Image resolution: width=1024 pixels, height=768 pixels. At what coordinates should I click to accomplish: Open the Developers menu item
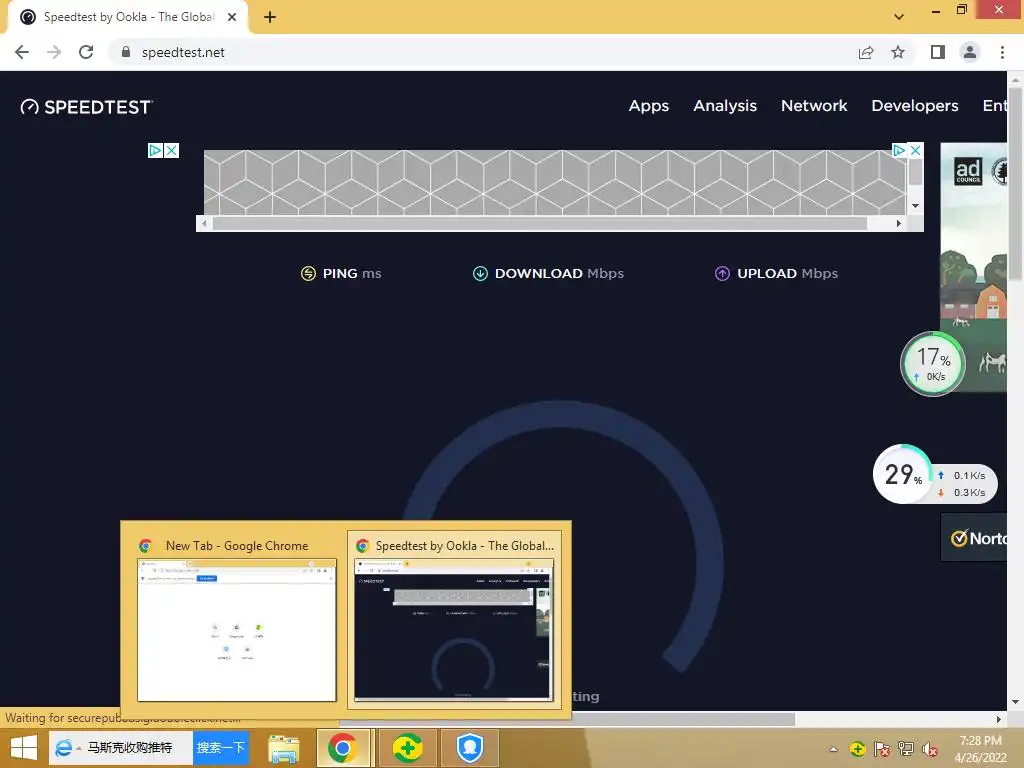click(914, 106)
